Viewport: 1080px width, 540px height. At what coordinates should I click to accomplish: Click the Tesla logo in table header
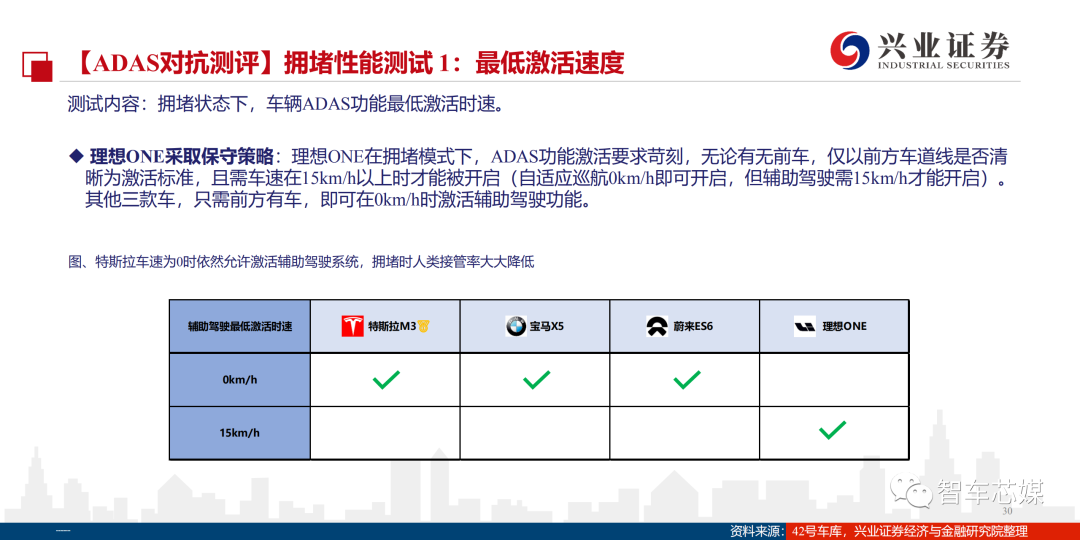(x=353, y=326)
